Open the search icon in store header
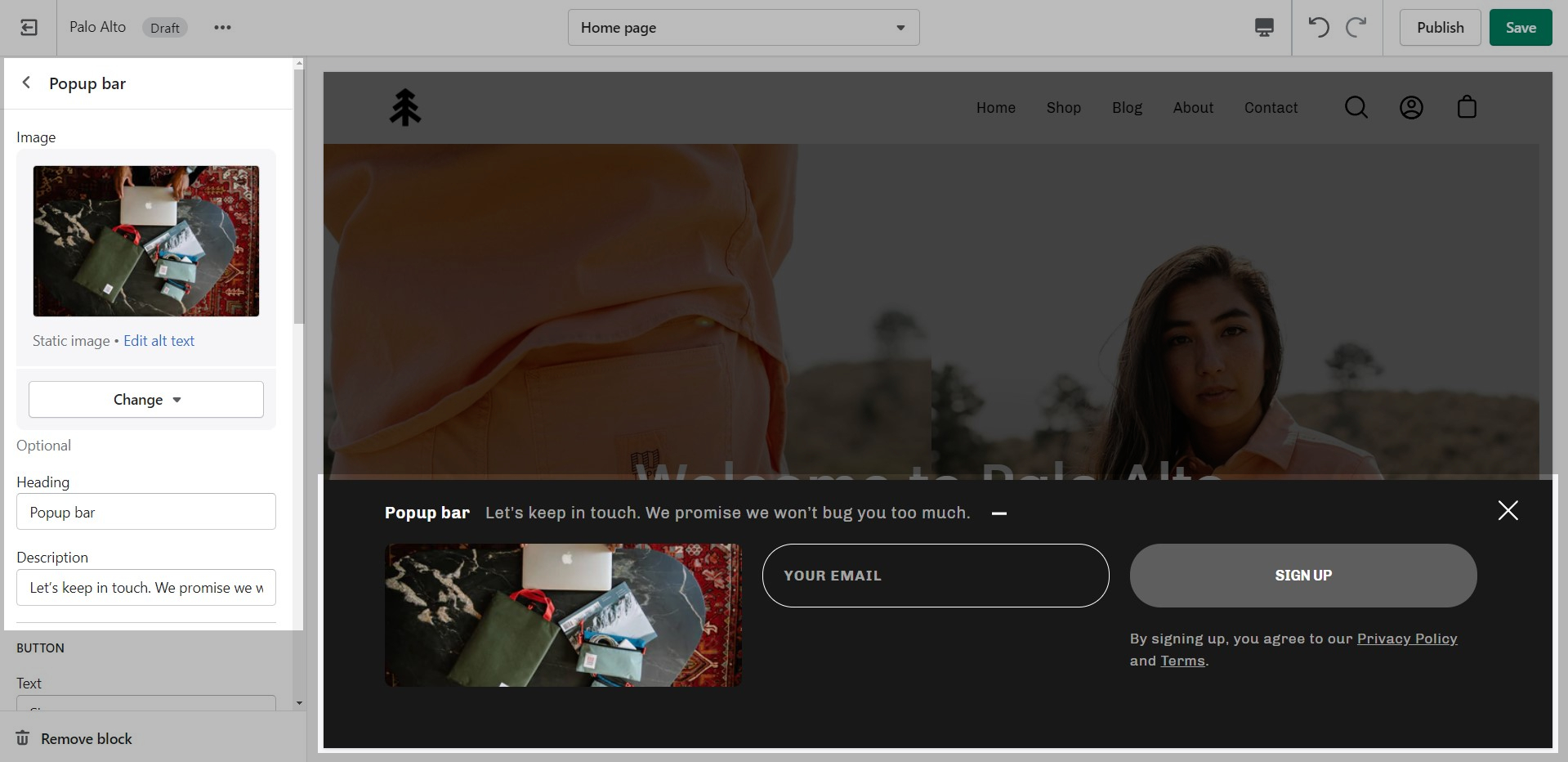The image size is (1568, 762). click(x=1356, y=107)
